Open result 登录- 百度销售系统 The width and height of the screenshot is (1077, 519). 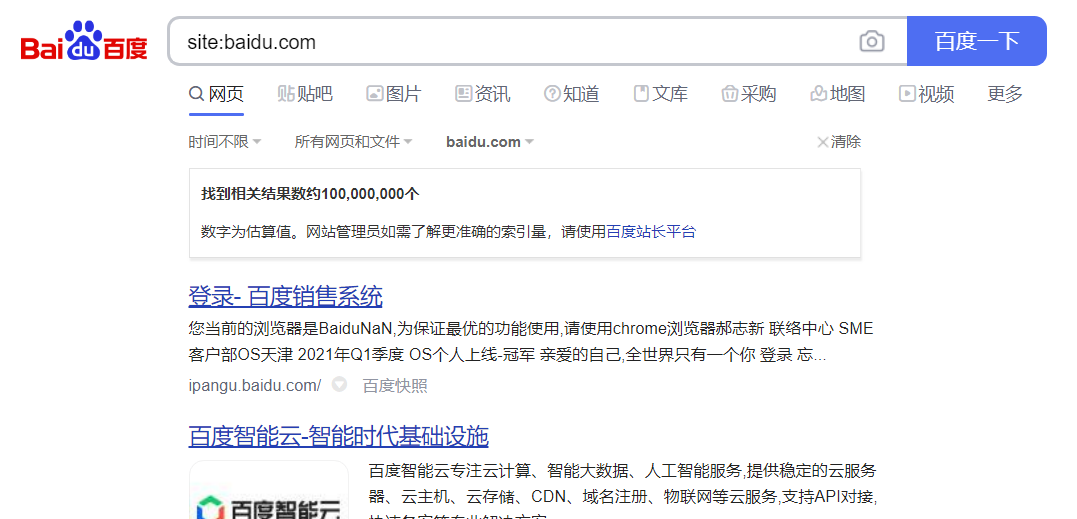pyautogui.click(x=285, y=297)
